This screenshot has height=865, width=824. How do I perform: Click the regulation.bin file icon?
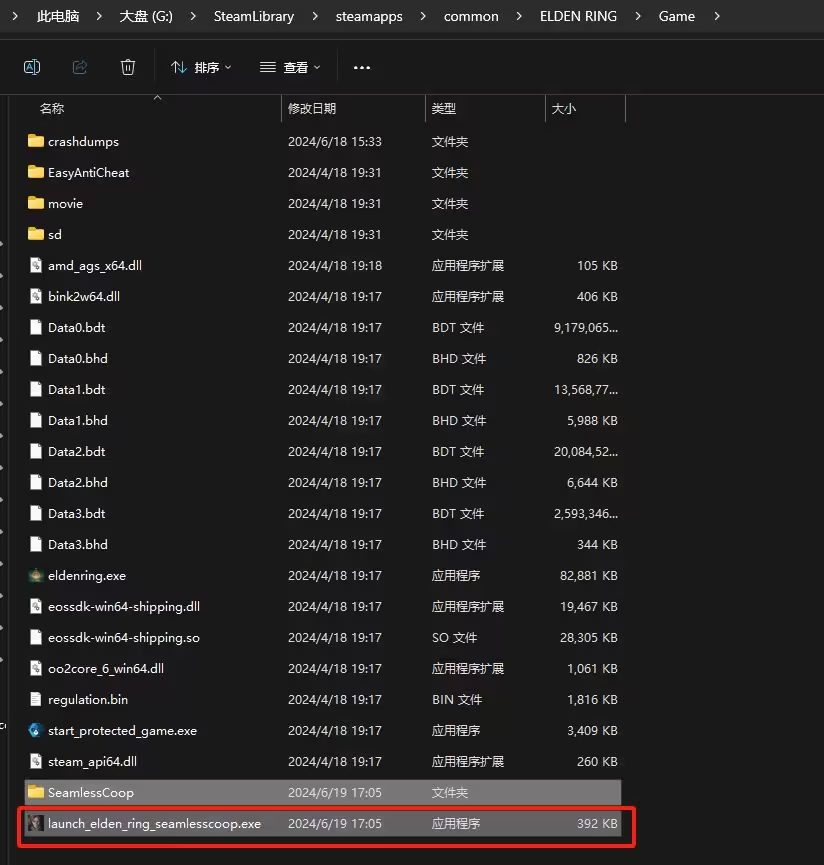tap(36, 700)
